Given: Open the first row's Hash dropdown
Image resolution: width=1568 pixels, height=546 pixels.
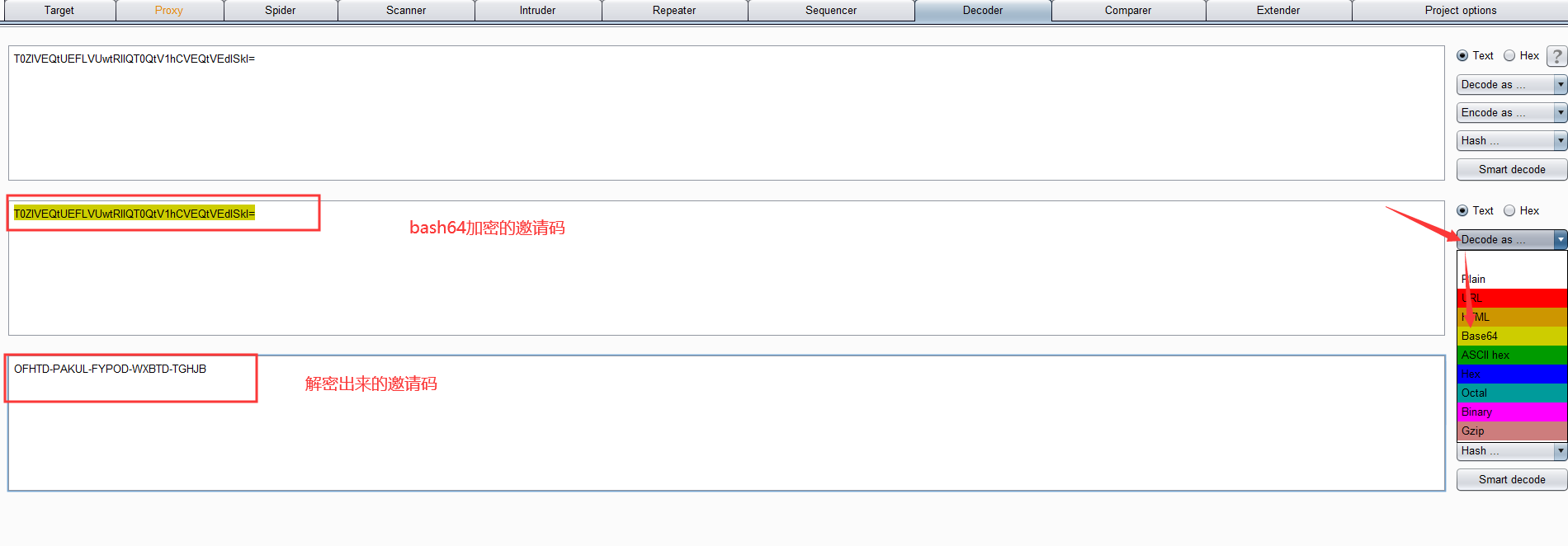Looking at the screenshot, I should click(1511, 141).
